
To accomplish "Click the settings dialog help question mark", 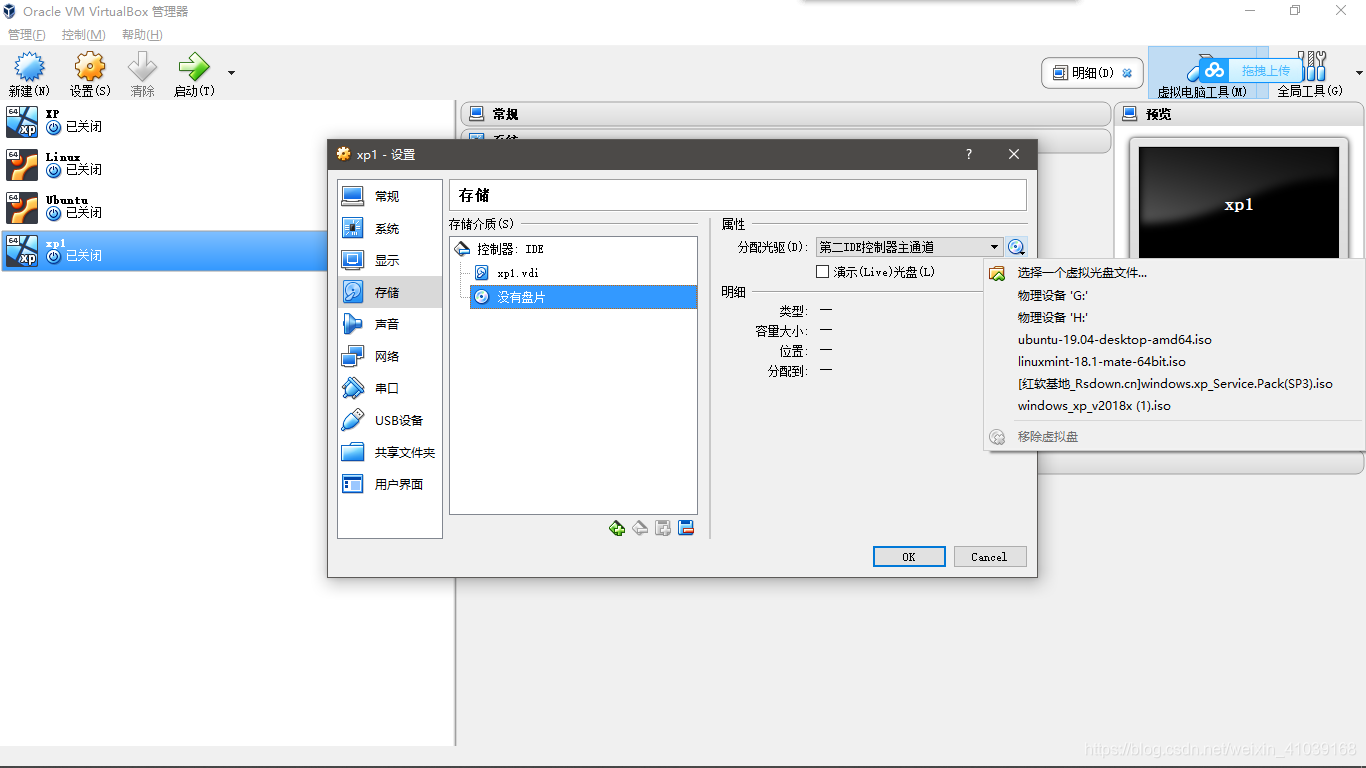I will coord(968,154).
